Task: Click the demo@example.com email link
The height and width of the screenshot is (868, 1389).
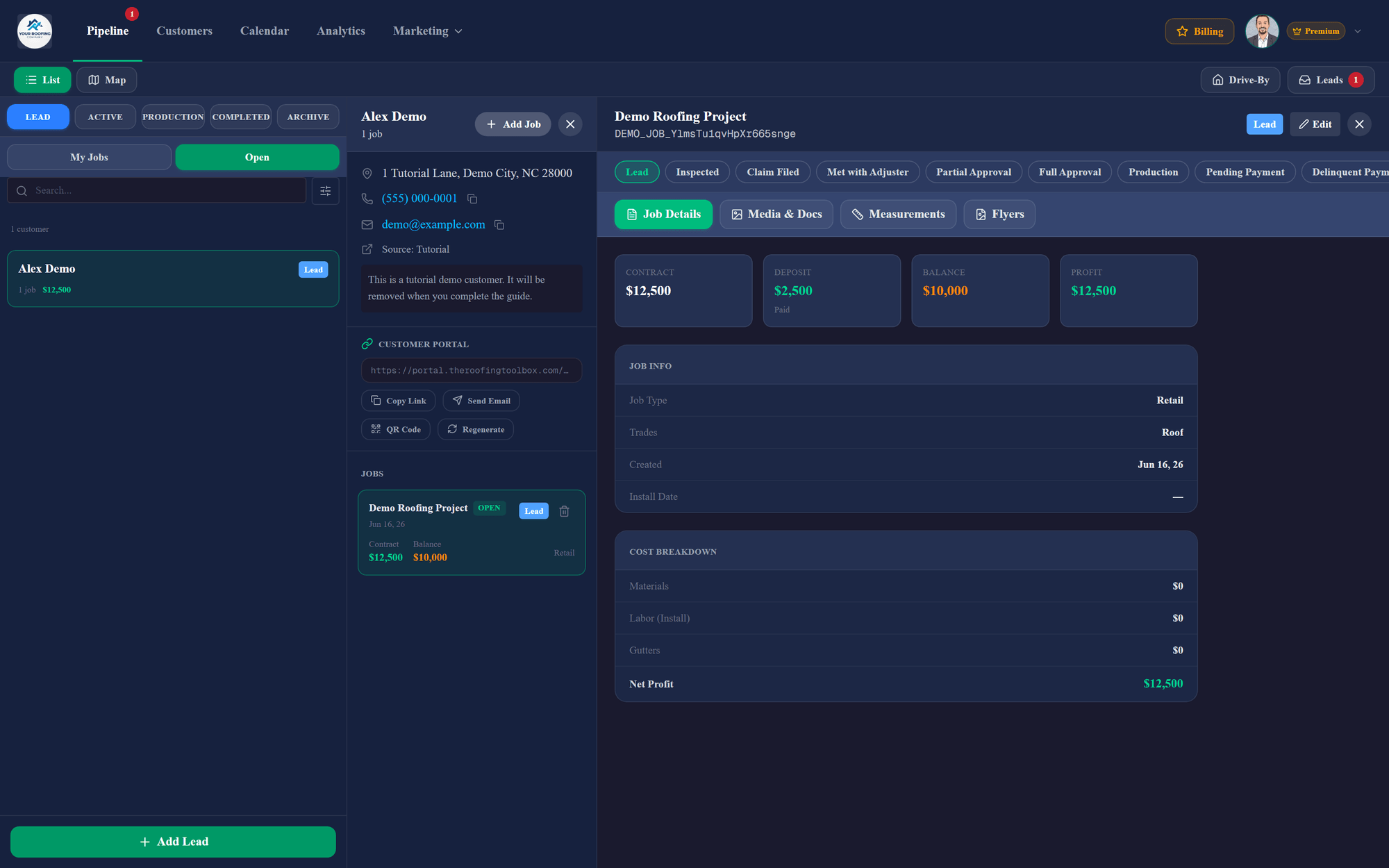Action: (433, 224)
